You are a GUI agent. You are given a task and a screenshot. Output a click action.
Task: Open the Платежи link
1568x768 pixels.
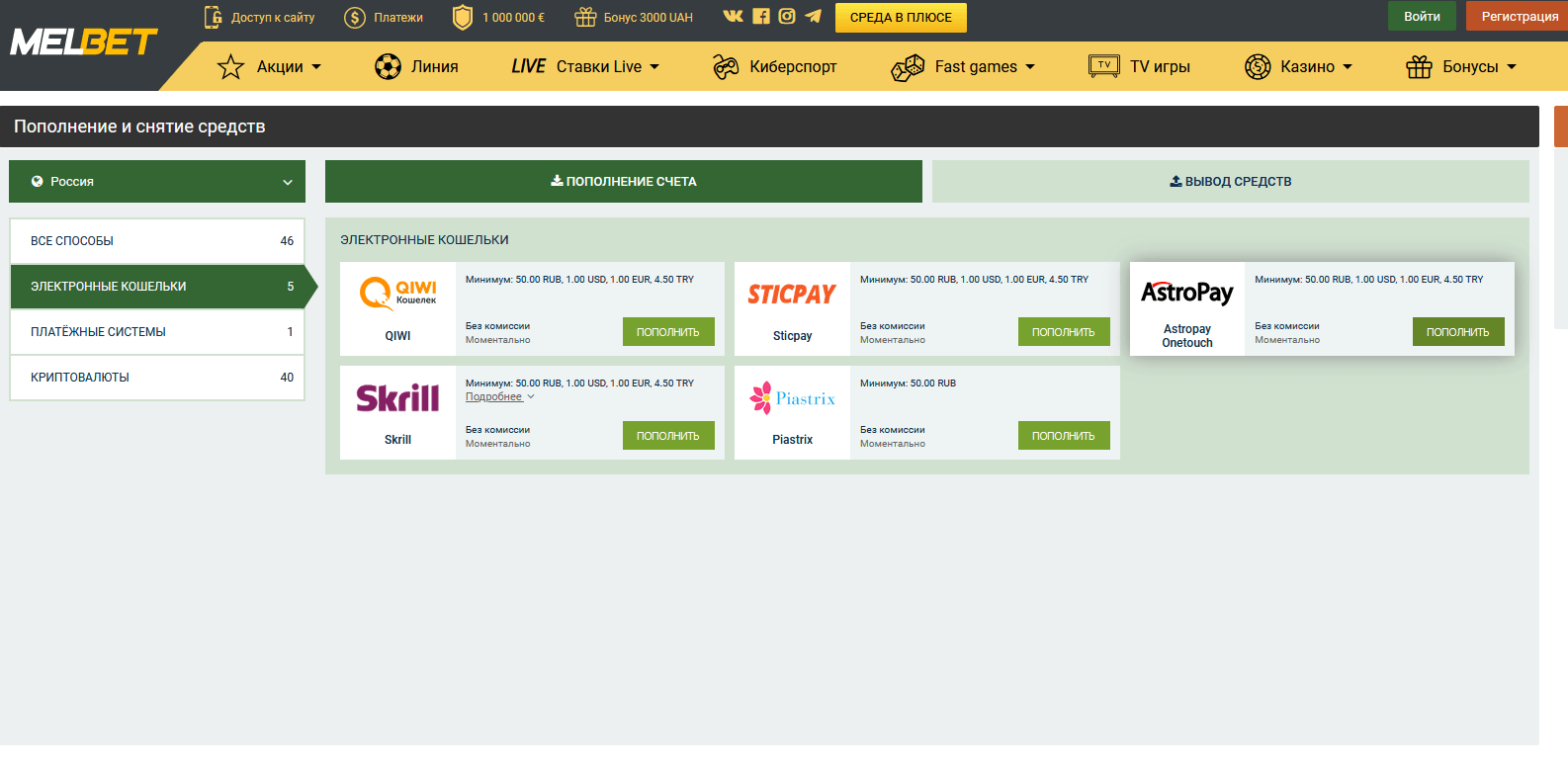pos(398,18)
